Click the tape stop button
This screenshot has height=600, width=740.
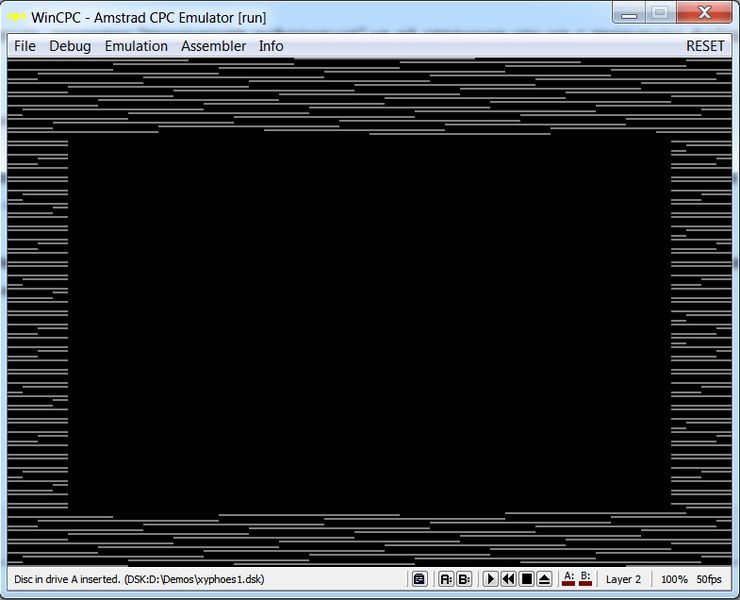tap(527, 579)
